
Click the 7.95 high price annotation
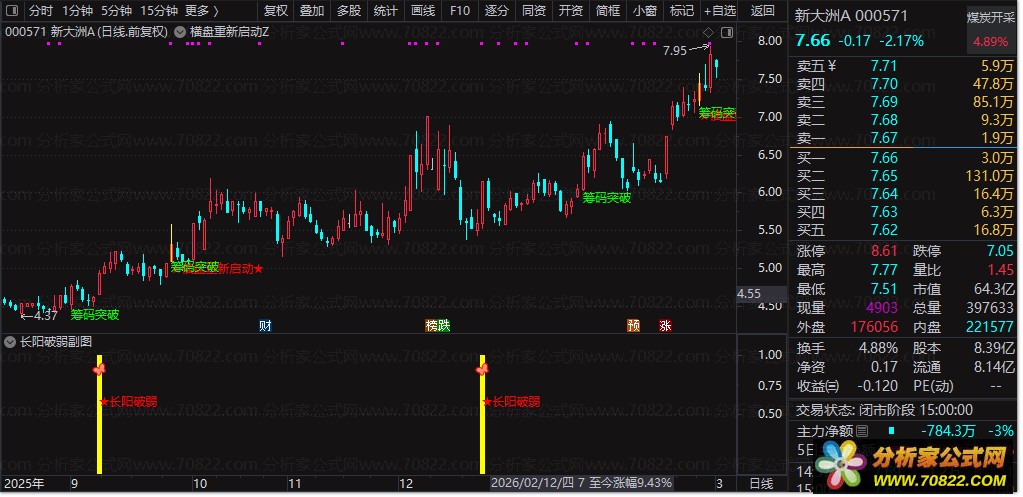coord(674,50)
